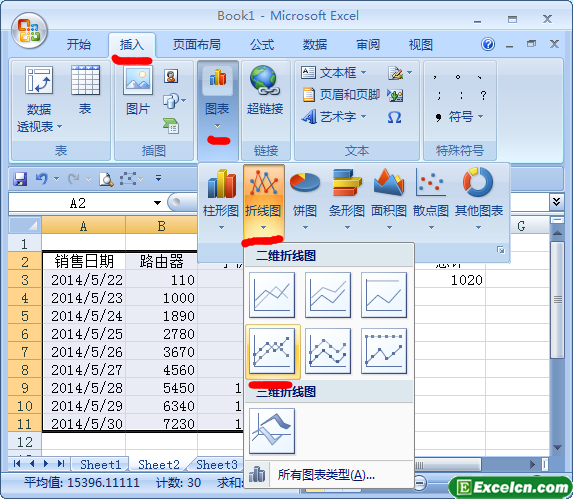Open the 符号 special symbols dropdown
The height and width of the screenshot is (499, 573).
459,117
